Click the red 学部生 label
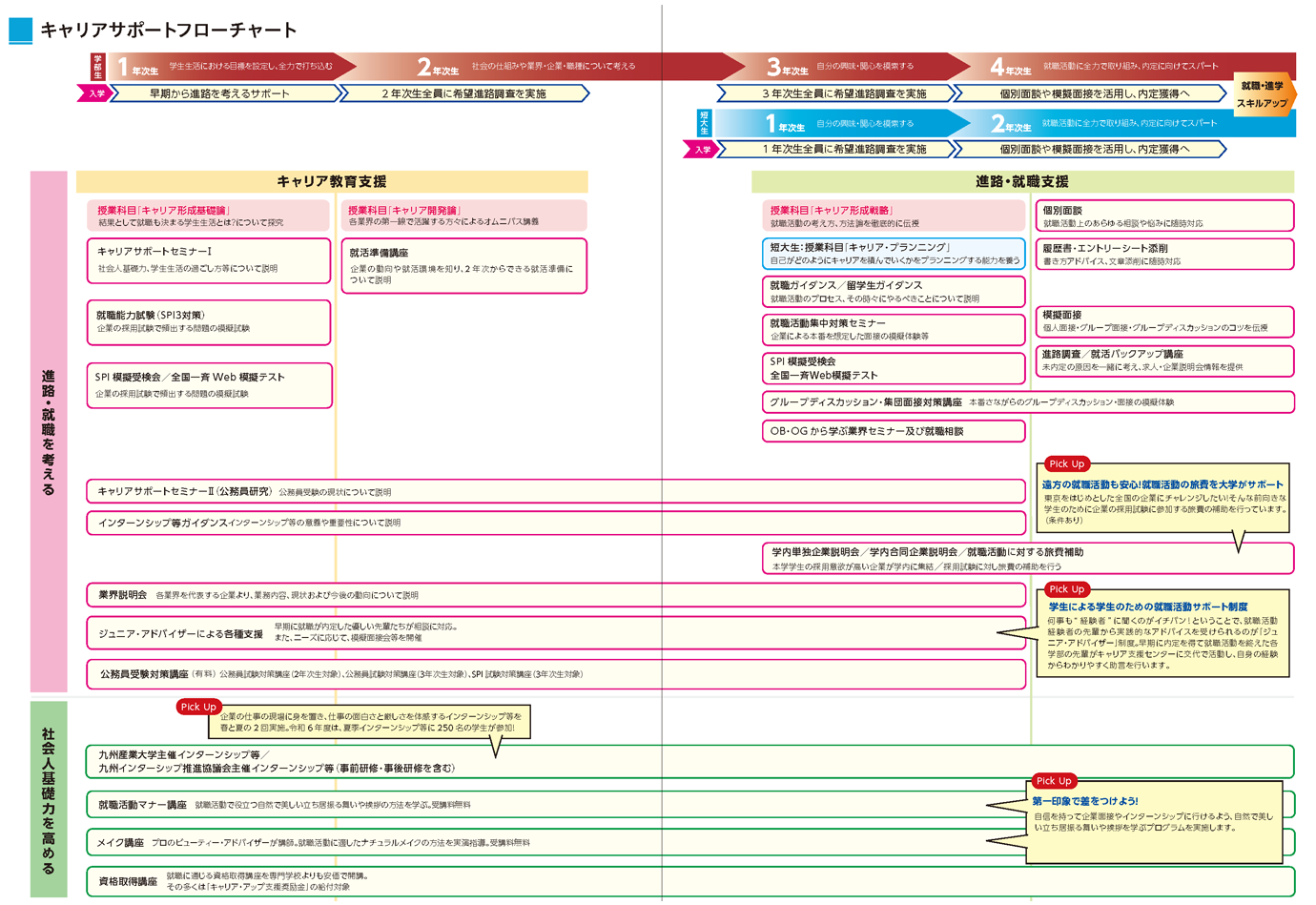Viewport: 1316px width, 905px height. point(97,66)
